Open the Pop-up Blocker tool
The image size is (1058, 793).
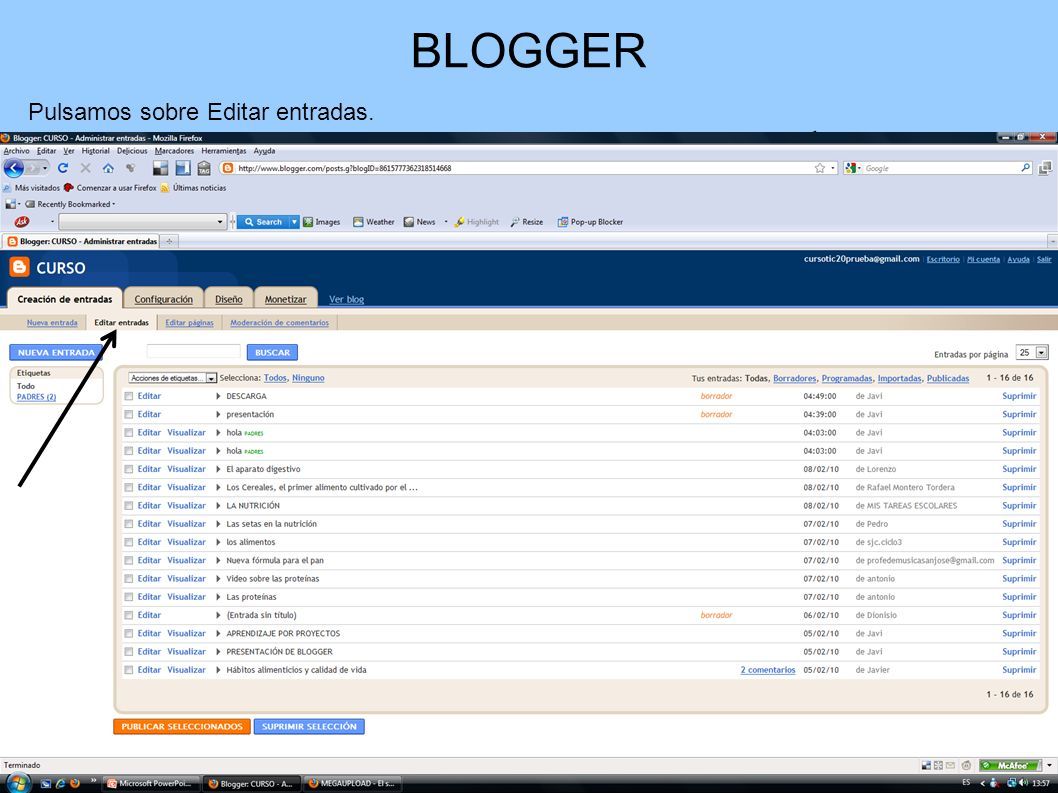[590, 221]
